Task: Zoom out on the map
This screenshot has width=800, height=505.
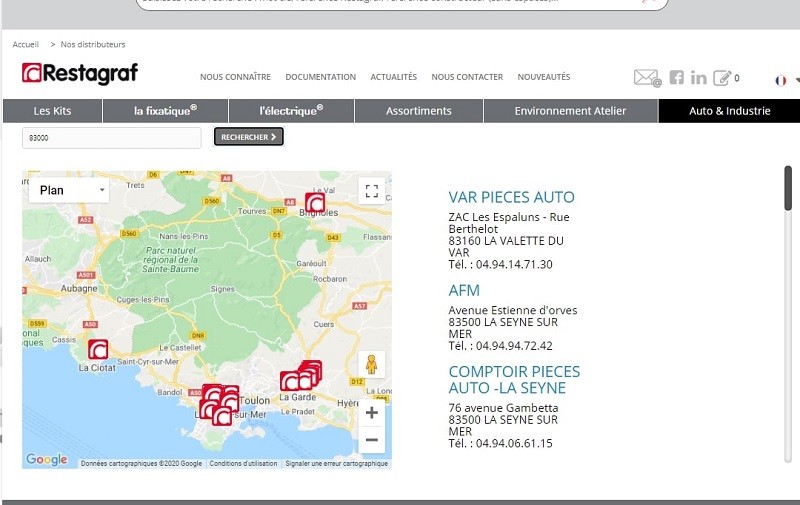Action: coord(372,440)
